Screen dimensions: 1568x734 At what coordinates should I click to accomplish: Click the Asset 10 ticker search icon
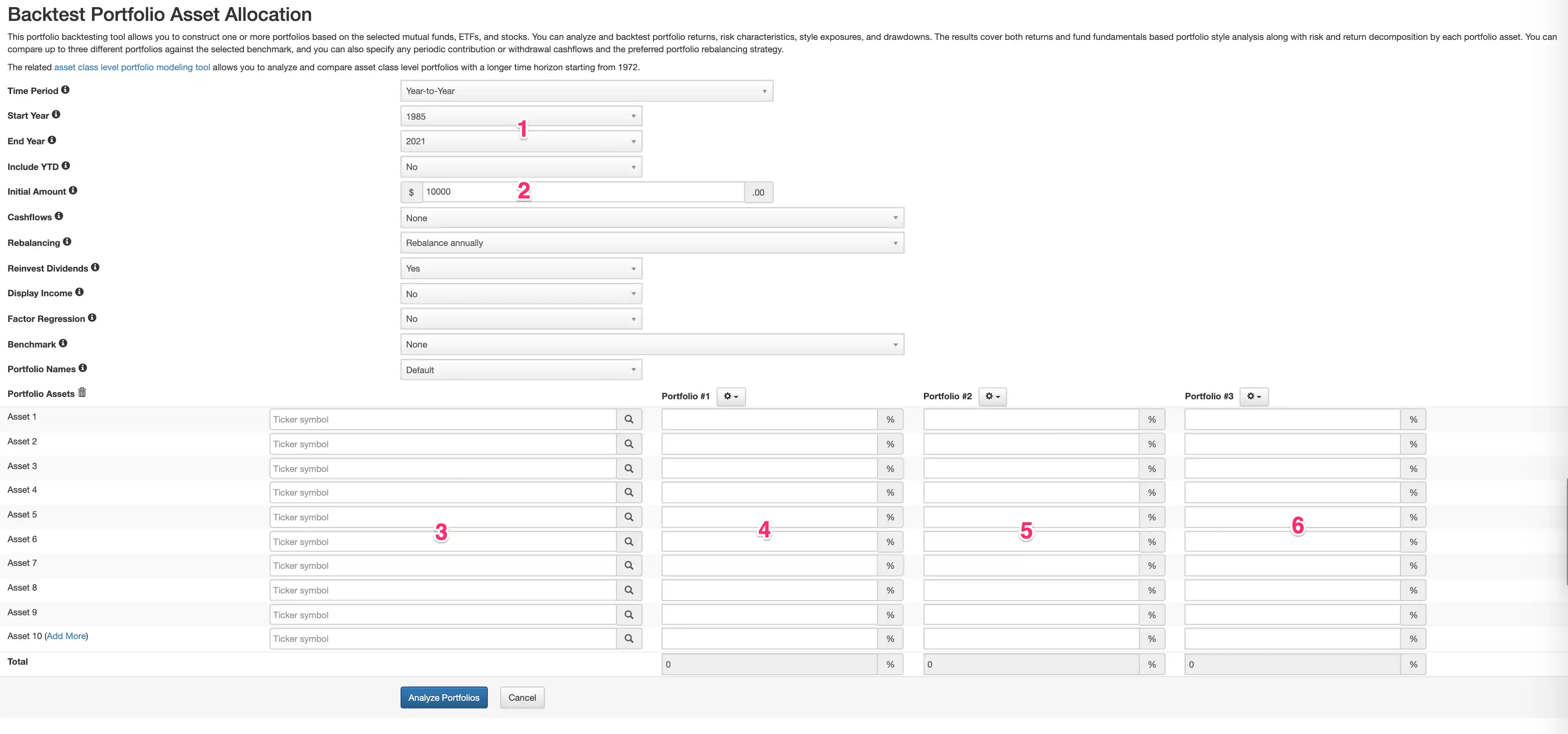[629, 639]
